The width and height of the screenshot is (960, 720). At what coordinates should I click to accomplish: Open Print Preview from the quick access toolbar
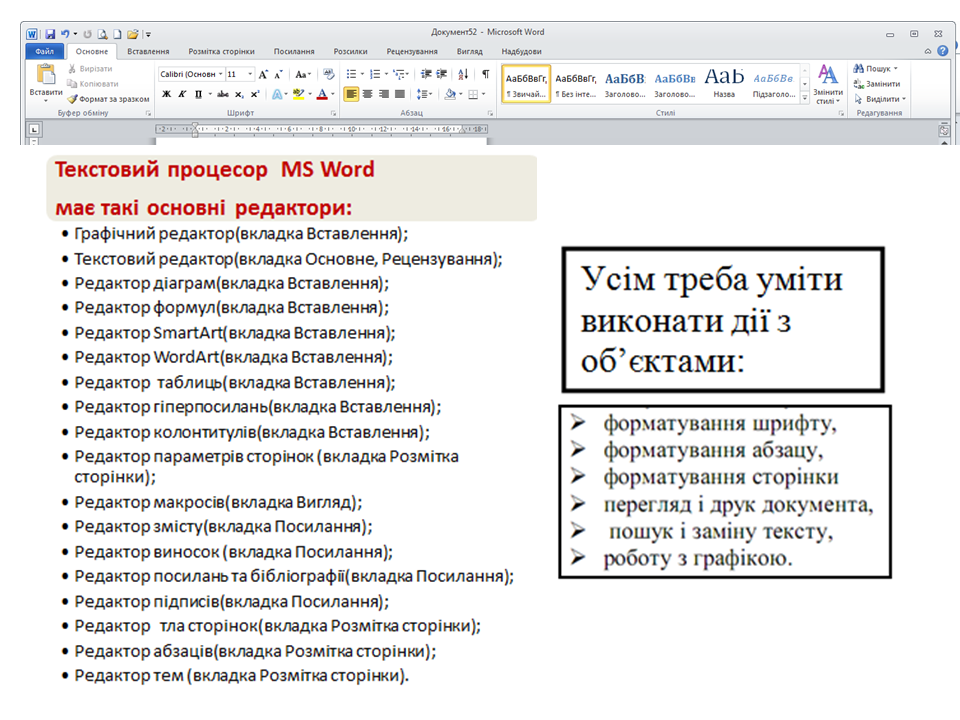pyautogui.click(x=102, y=34)
